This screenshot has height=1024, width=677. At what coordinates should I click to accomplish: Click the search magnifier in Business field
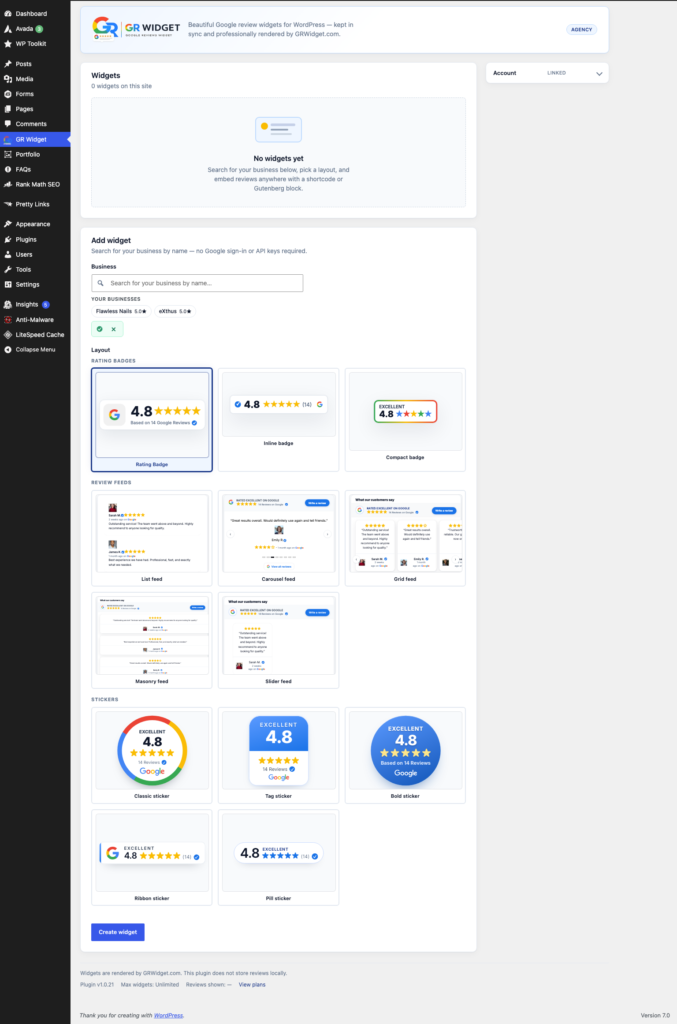tap(101, 283)
